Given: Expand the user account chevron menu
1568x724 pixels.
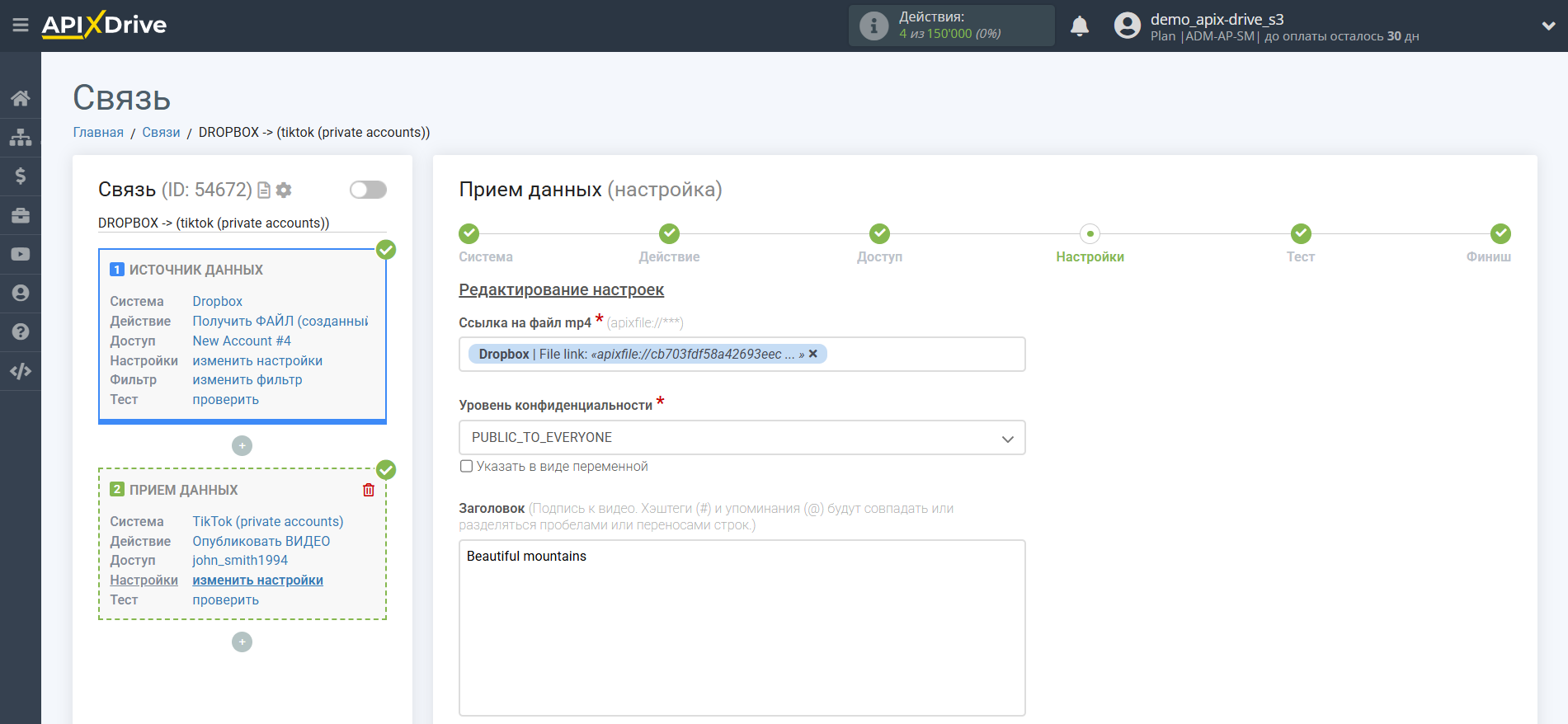Looking at the screenshot, I should 1548,26.
